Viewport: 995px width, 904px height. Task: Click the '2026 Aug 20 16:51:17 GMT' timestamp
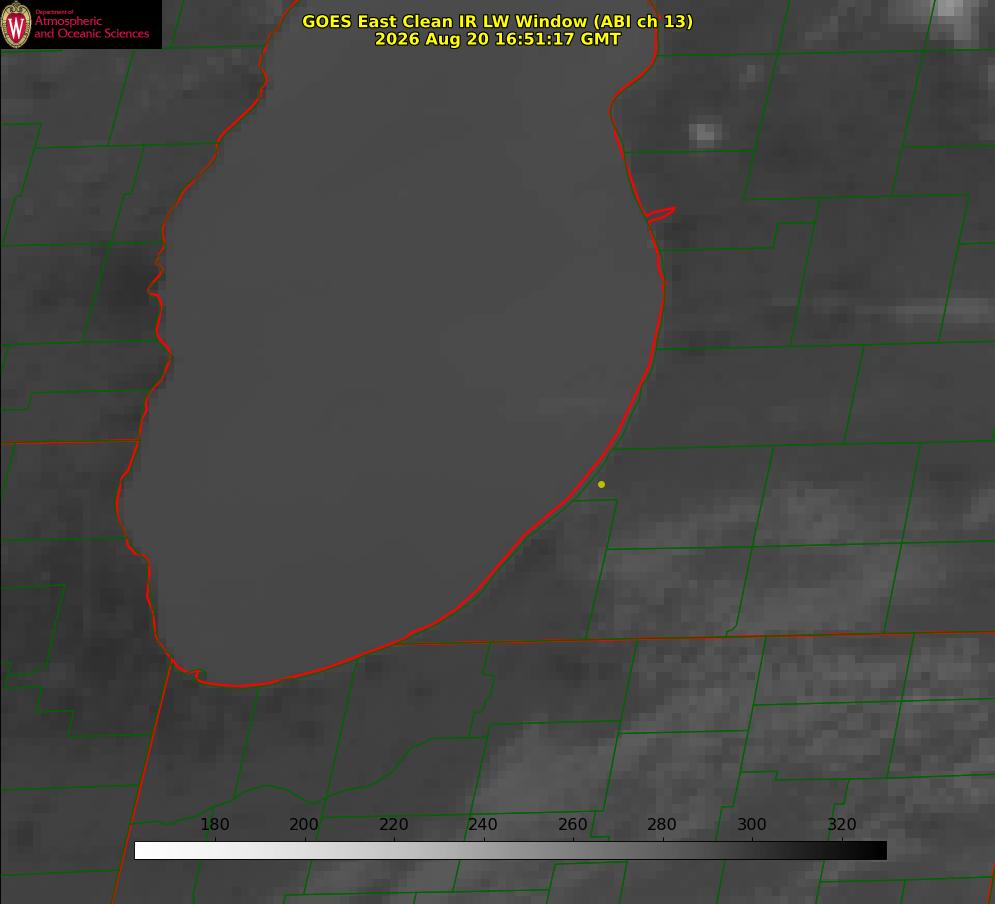point(498,39)
